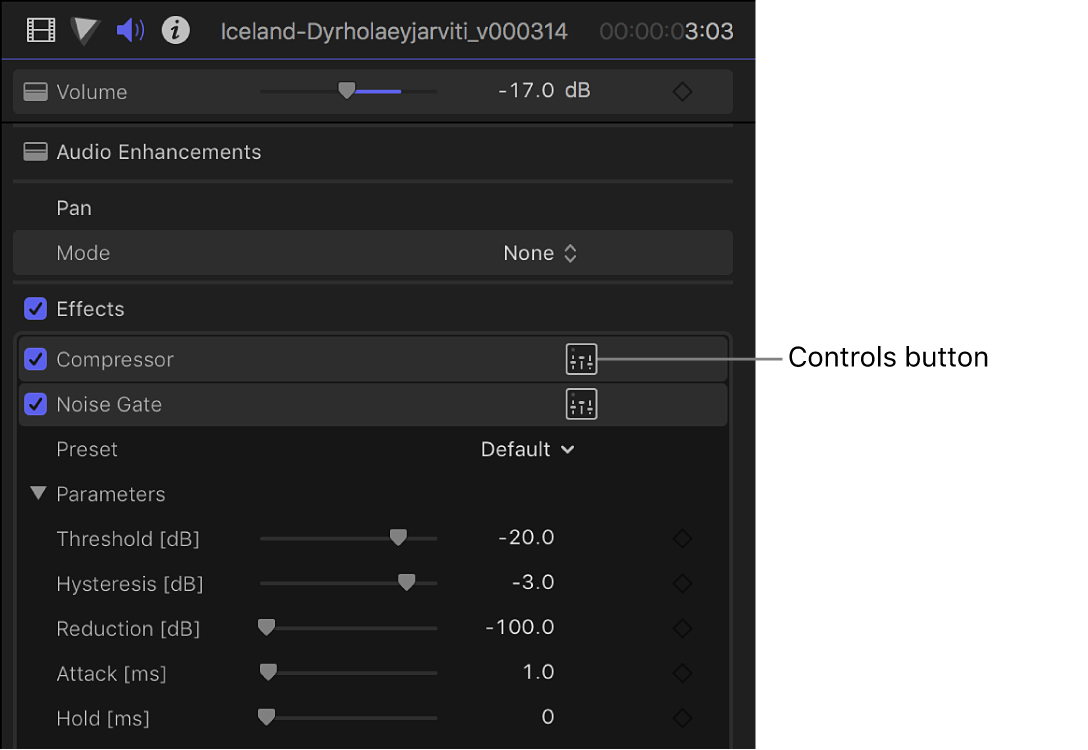
Task: Click the speaker audio icon in toolbar
Action: pyautogui.click(x=128, y=29)
